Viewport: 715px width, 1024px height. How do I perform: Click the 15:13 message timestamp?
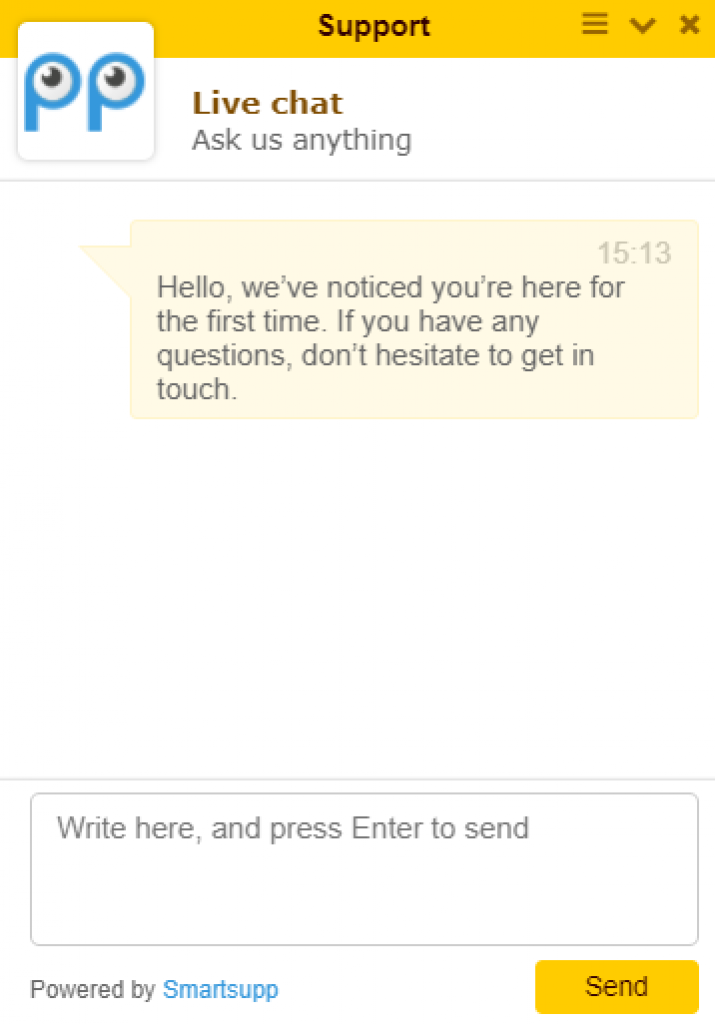[x=634, y=253]
